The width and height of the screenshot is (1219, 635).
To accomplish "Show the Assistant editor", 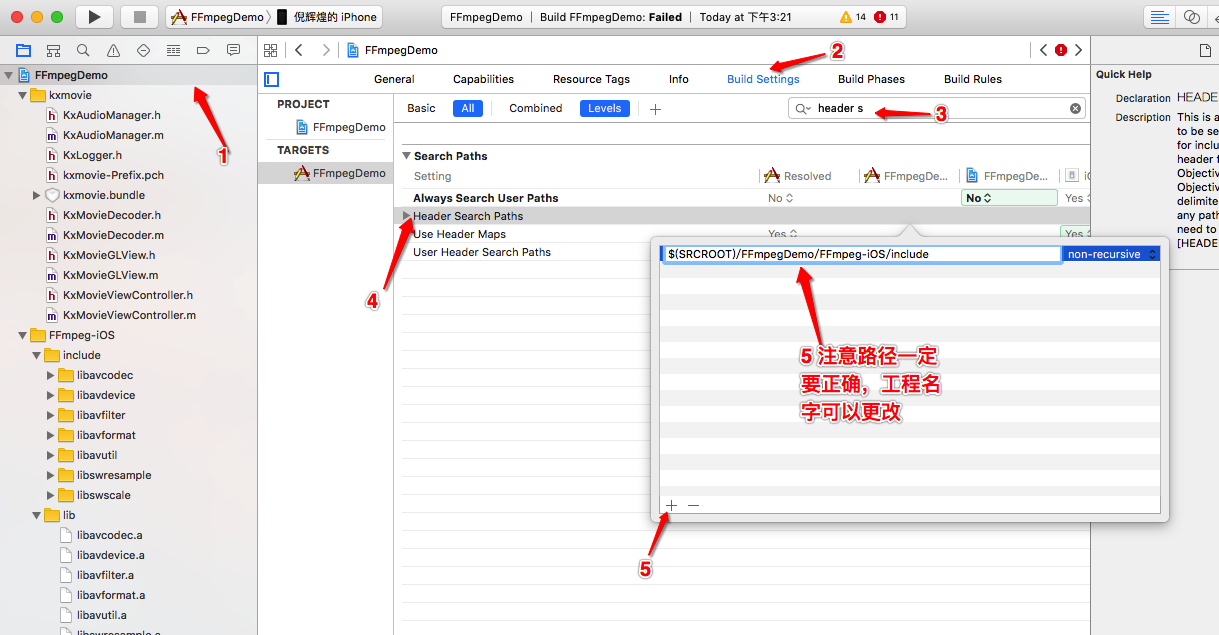I will pos(1191,17).
